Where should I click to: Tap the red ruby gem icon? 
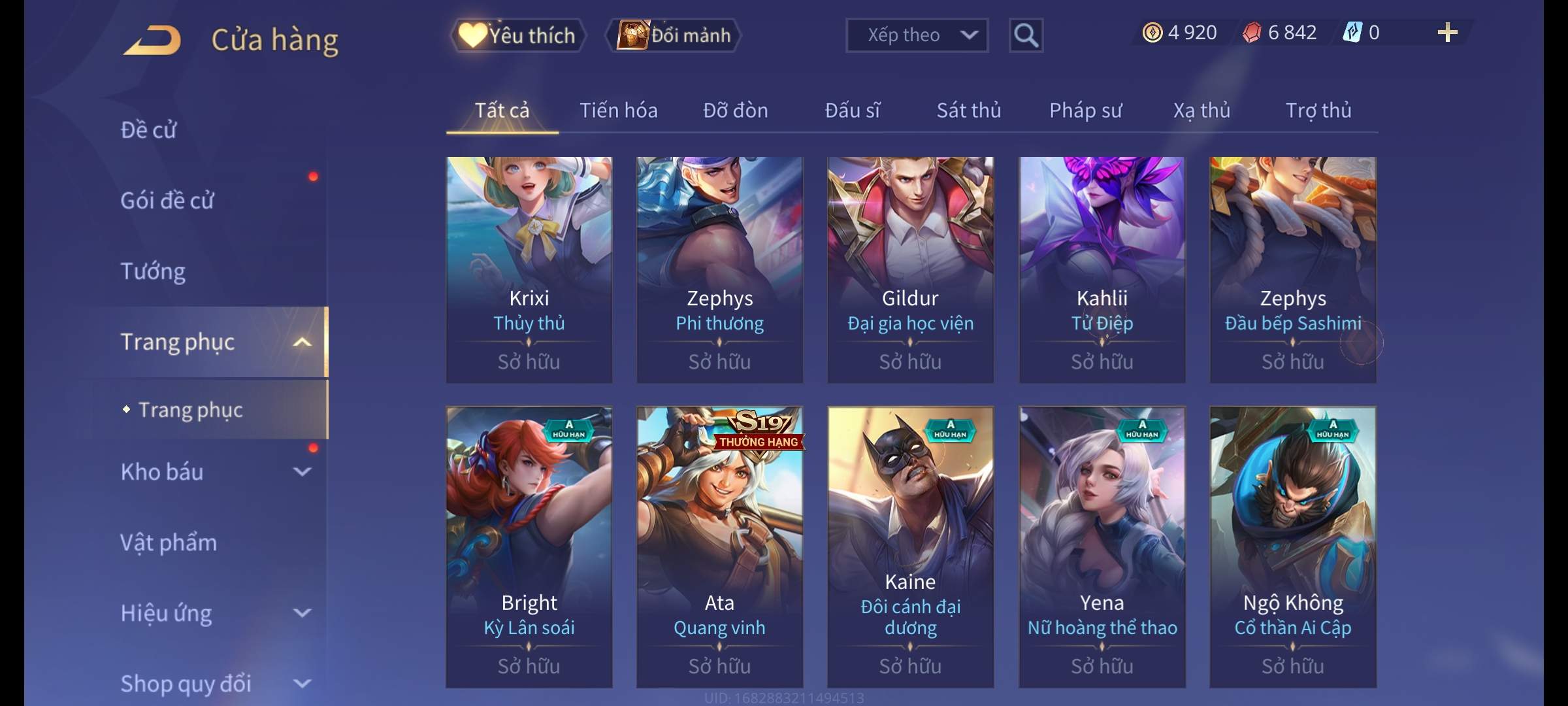1252,33
